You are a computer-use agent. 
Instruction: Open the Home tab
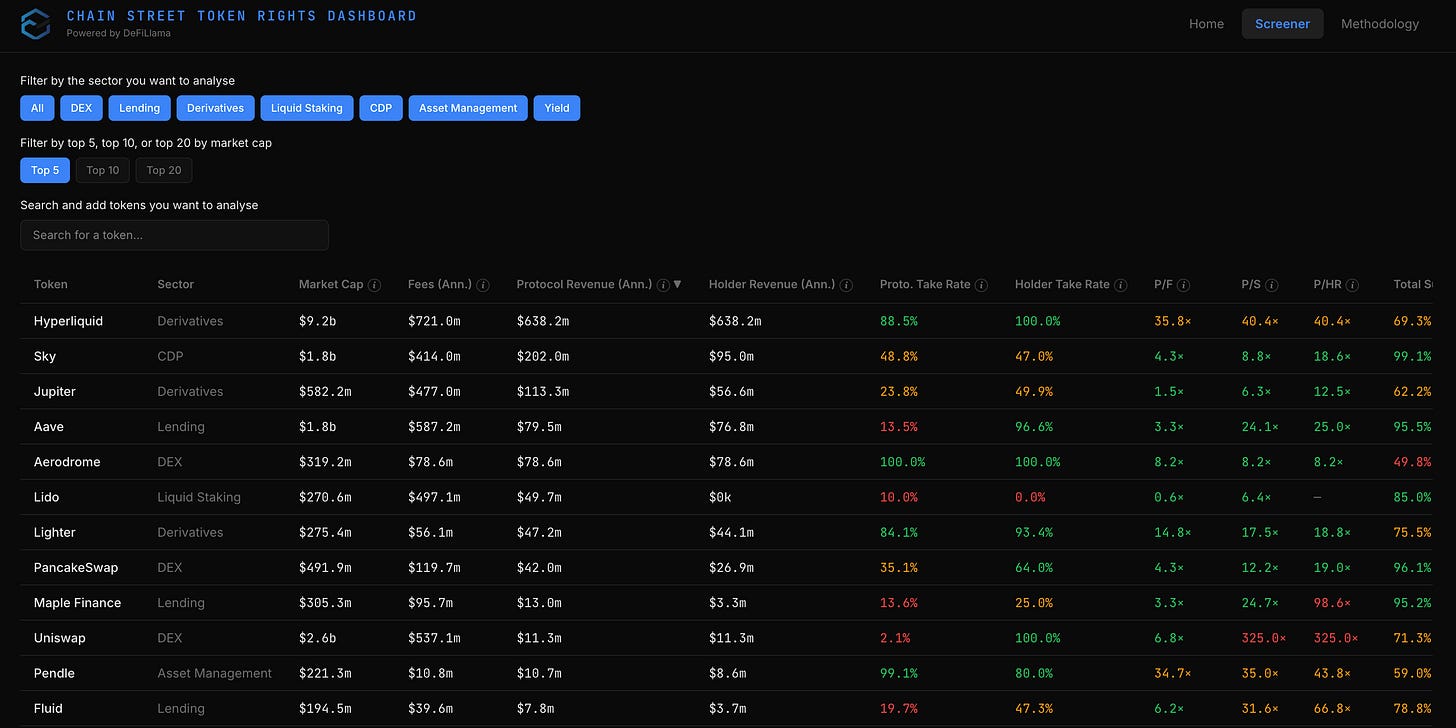[x=1206, y=24]
